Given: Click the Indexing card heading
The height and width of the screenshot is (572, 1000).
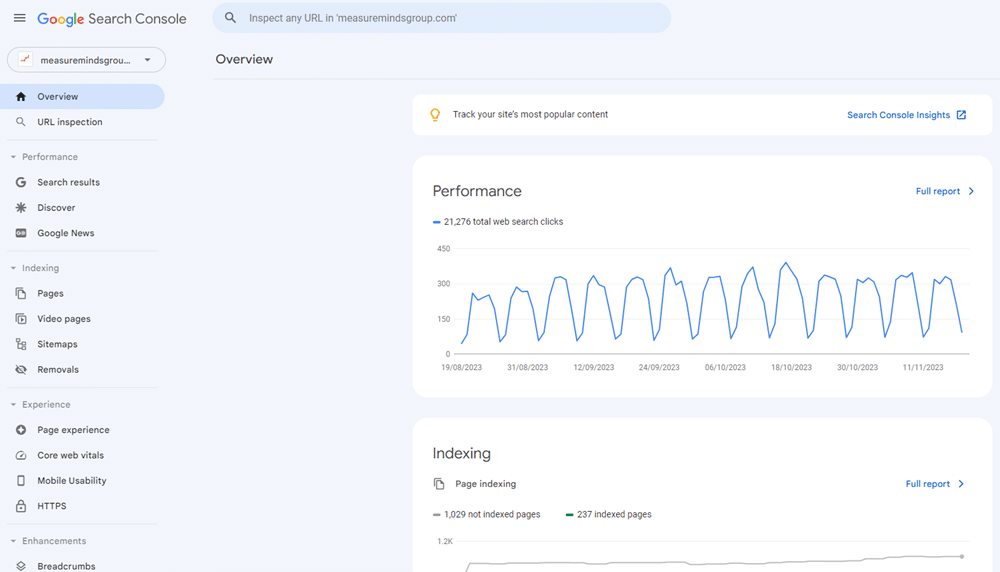Looking at the screenshot, I should tap(462, 453).
